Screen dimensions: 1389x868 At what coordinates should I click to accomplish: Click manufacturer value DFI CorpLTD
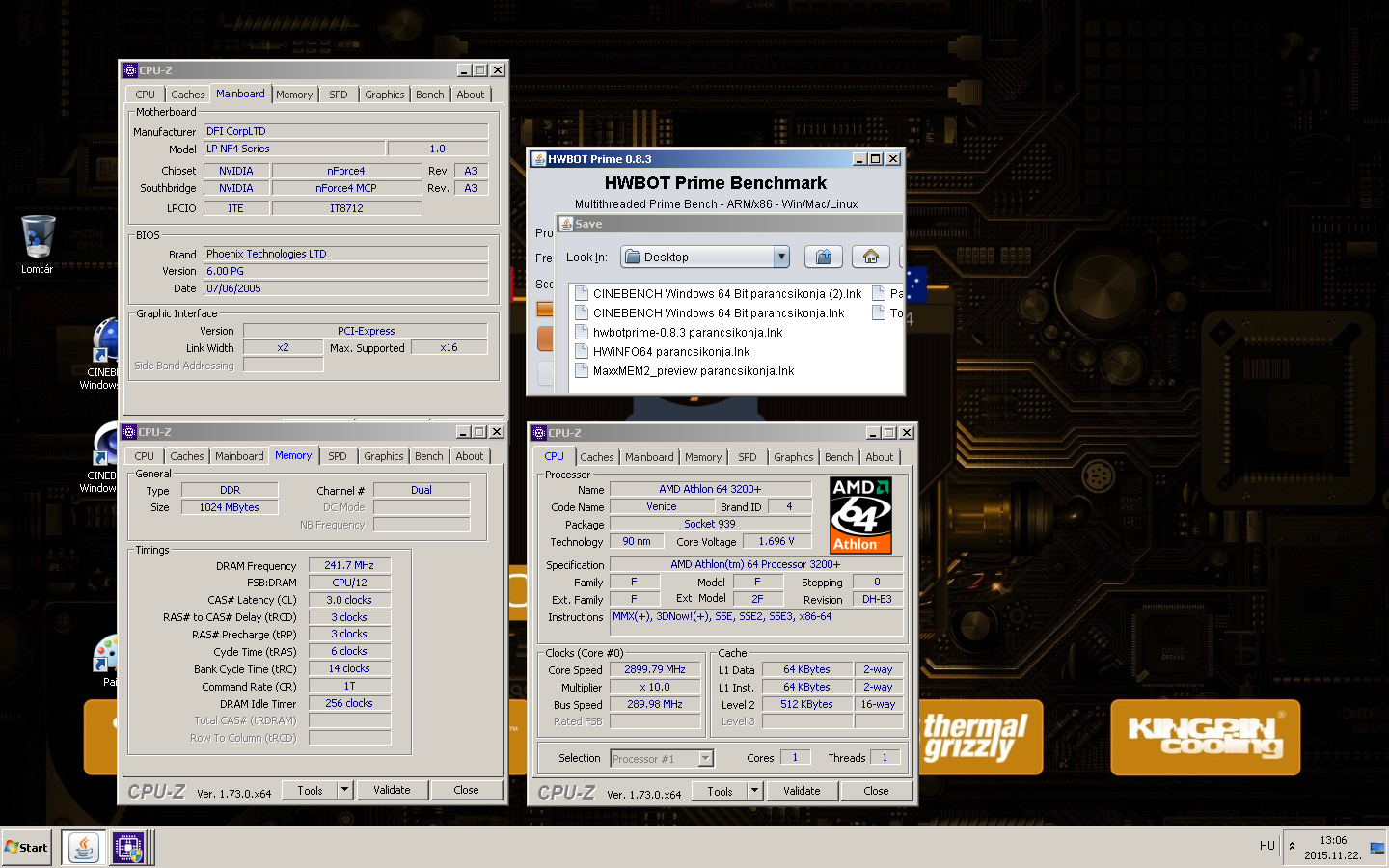[x=346, y=131]
